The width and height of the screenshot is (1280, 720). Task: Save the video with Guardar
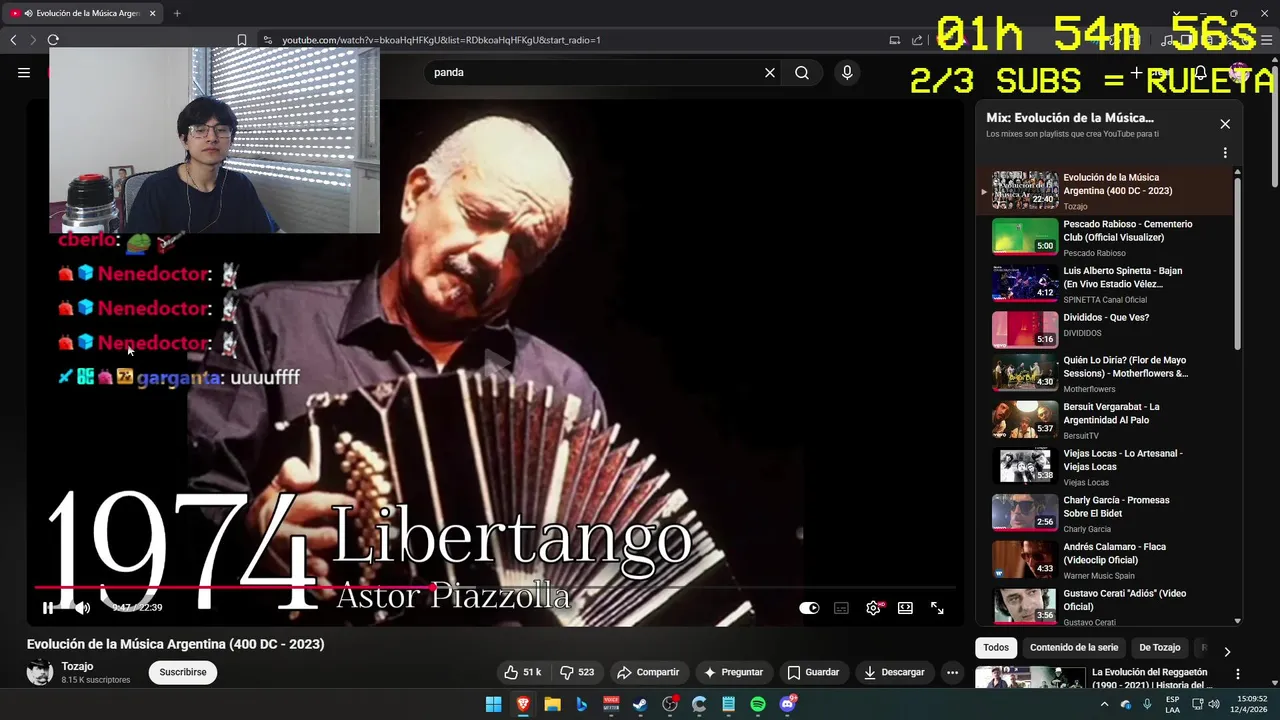pos(813,672)
